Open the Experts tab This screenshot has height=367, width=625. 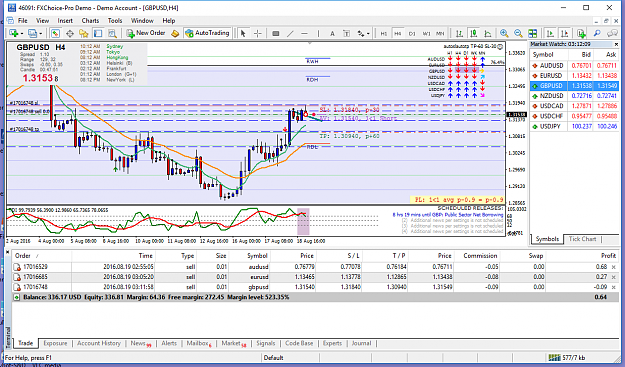(332, 343)
